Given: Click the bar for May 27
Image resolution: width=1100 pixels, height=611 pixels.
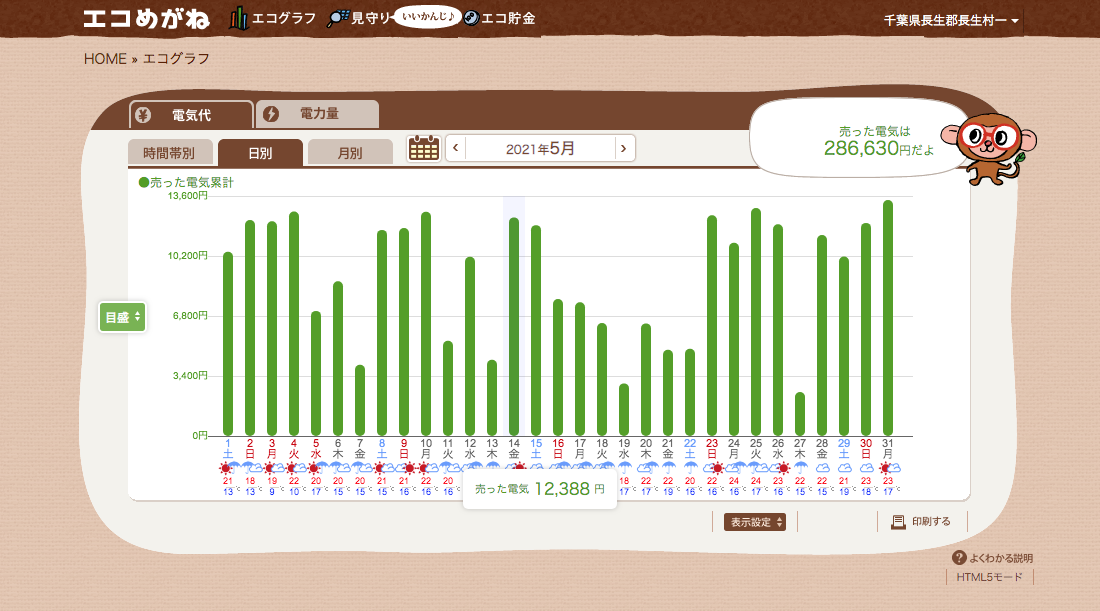Looking at the screenshot, I should (800, 414).
